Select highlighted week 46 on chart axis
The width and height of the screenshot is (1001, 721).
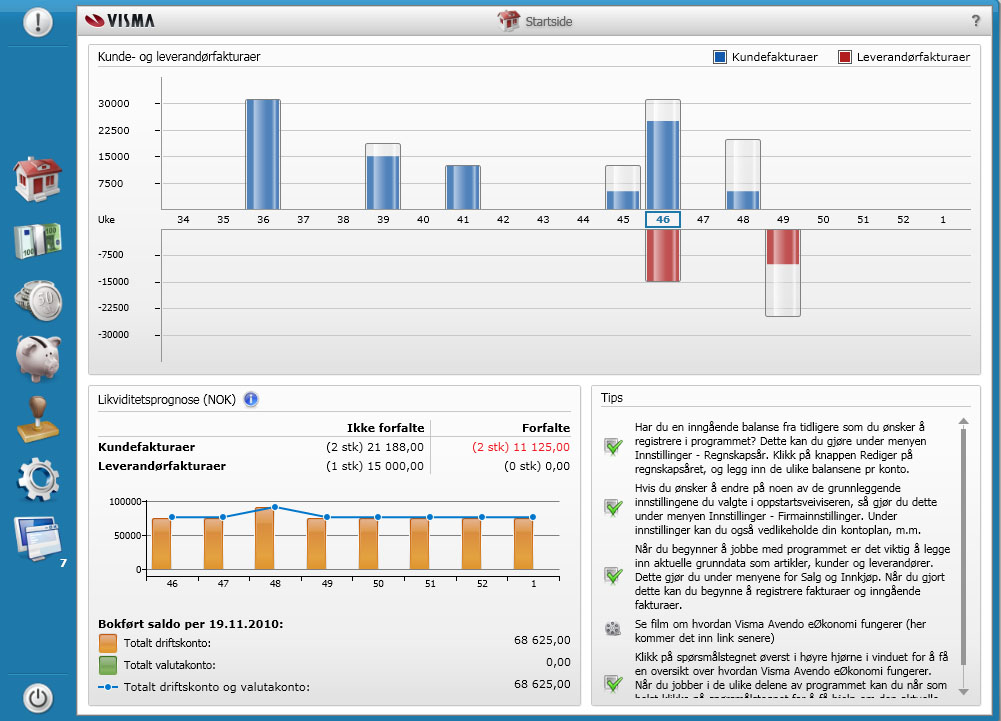coord(662,219)
